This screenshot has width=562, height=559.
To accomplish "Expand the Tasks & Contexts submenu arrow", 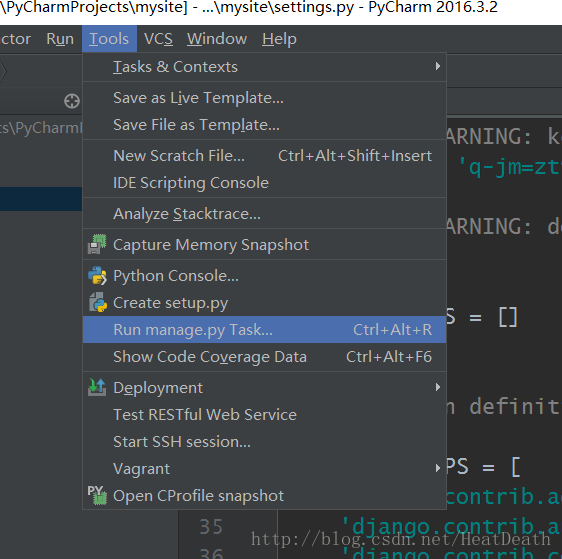I will (437, 66).
